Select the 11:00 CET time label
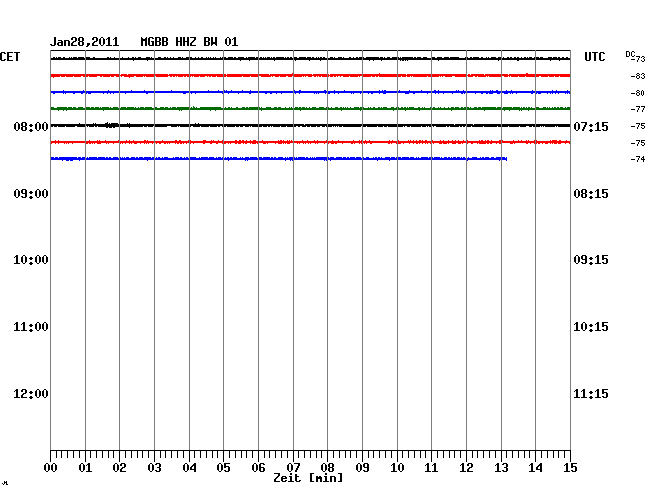The image size is (650, 494). click(31, 327)
